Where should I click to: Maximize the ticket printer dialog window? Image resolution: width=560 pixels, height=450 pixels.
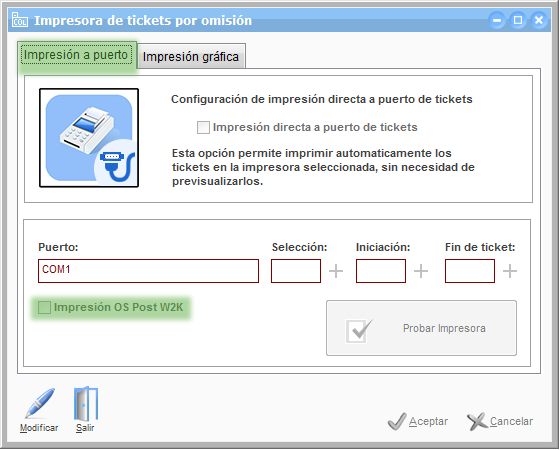tap(518, 20)
